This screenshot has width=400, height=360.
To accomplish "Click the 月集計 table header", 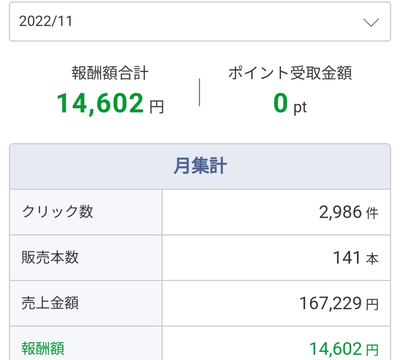I will click(x=200, y=166).
